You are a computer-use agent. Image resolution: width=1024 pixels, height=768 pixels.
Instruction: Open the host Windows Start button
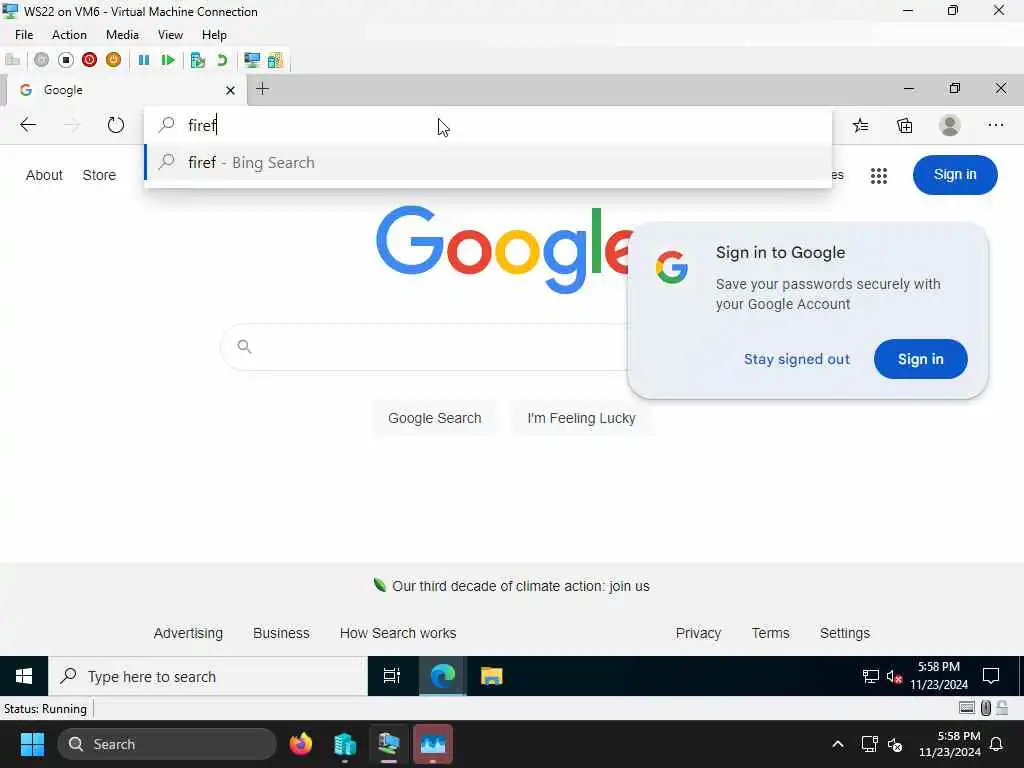(32, 744)
